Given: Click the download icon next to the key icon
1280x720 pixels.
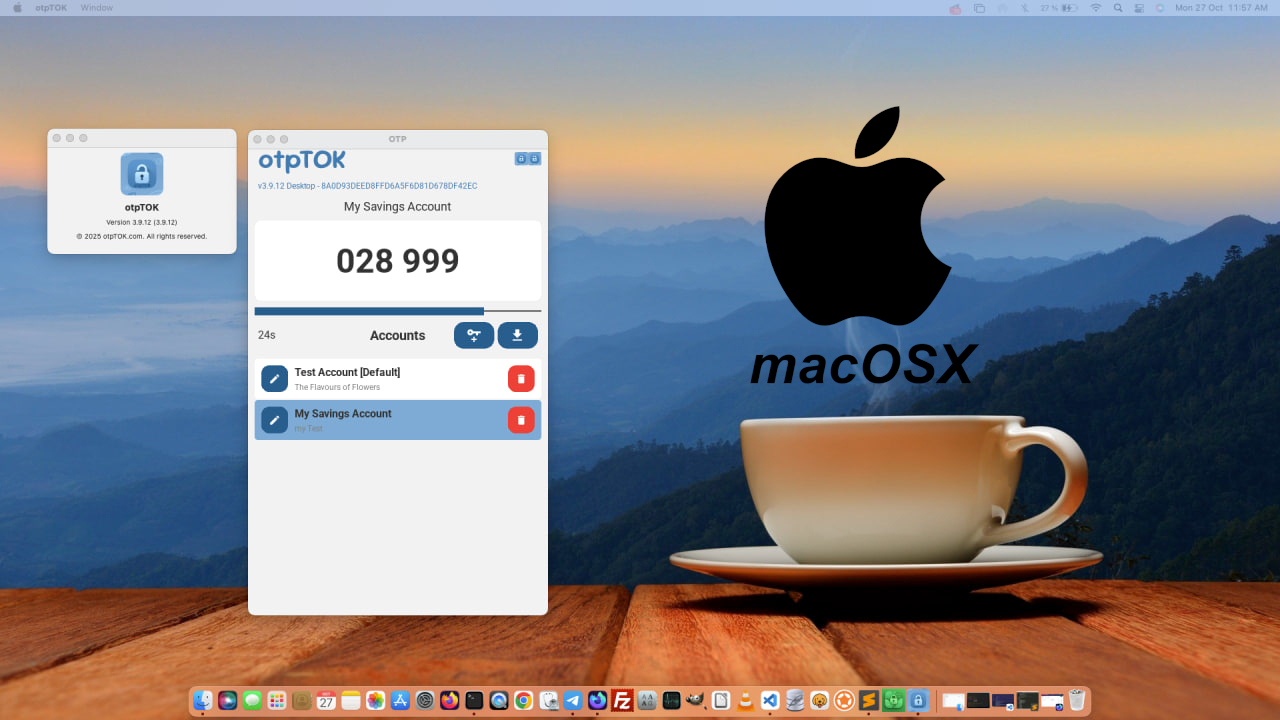Looking at the screenshot, I should click(518, 335).
